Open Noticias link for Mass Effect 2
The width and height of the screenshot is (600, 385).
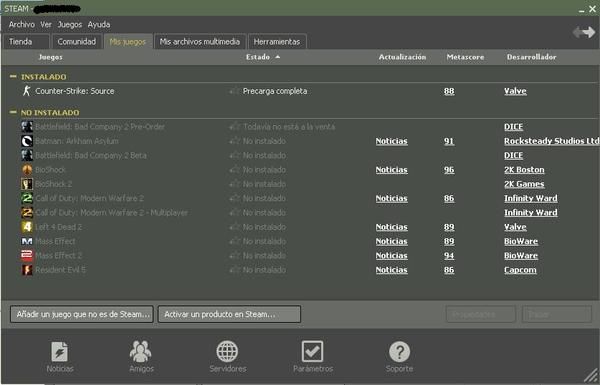click(x=391, y=256)
